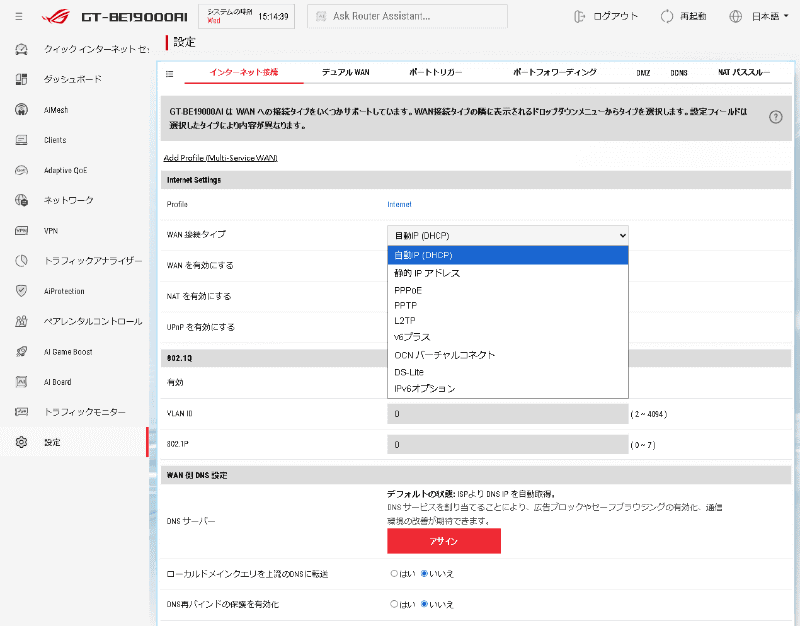
Task: Choose 自動IP (DHCP) option
Action: pyautogui.click(x=508, y=255)
